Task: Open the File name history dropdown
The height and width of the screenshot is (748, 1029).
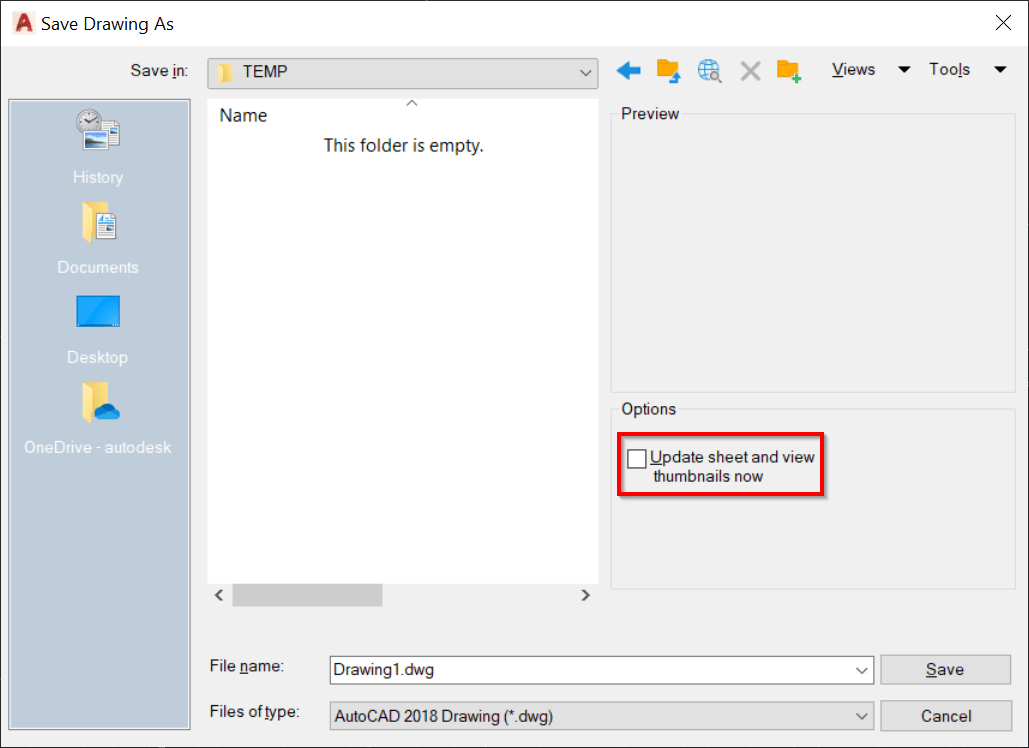Action: coord(862,670)
